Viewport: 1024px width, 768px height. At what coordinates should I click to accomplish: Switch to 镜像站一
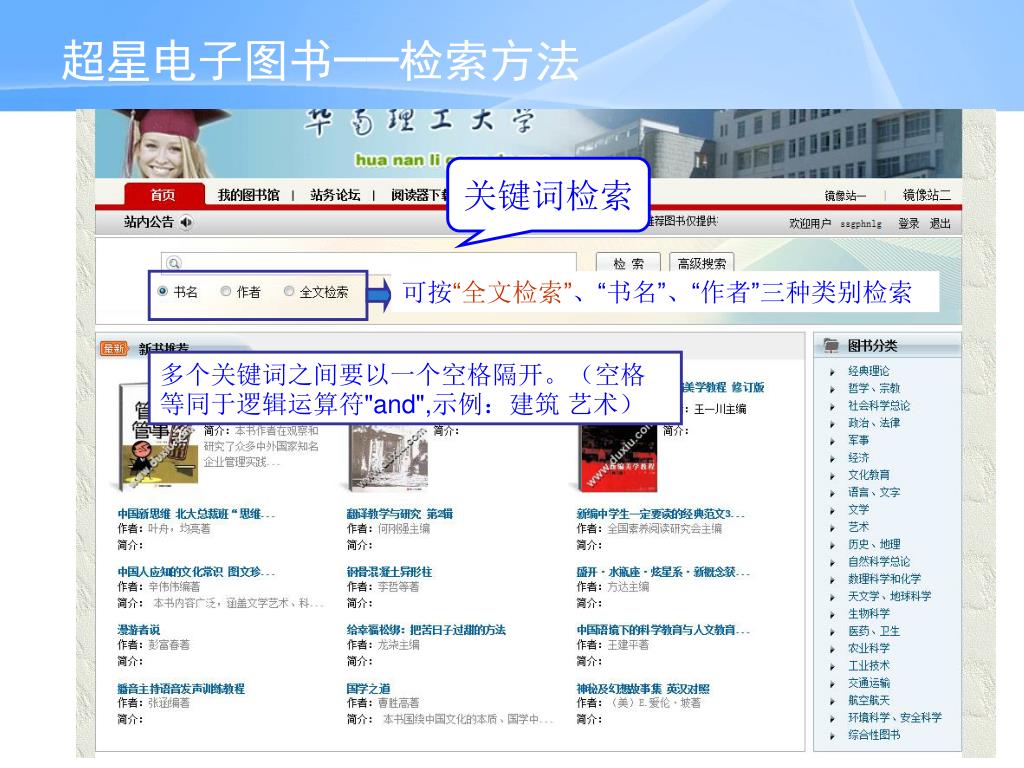click(844, 195)
